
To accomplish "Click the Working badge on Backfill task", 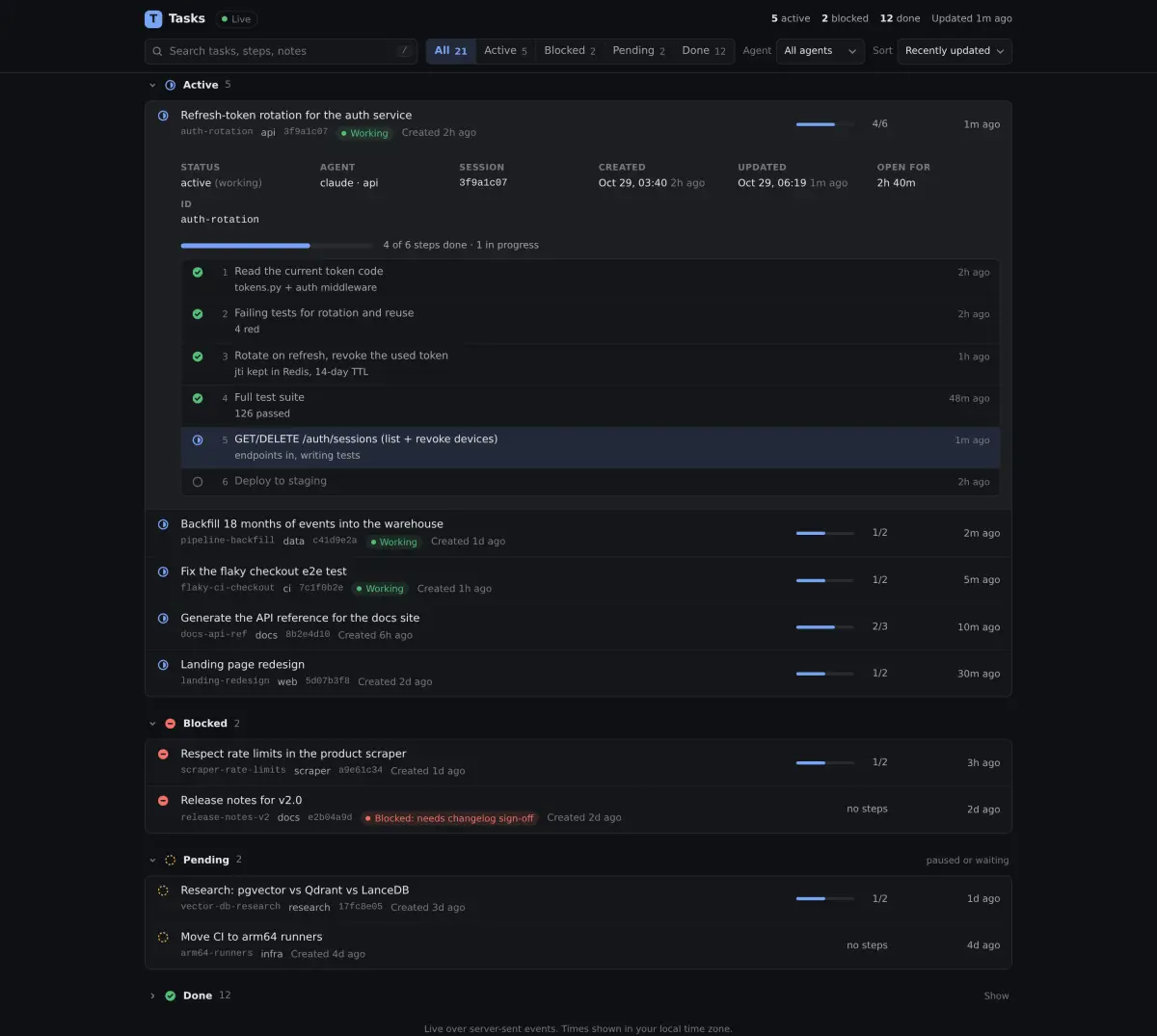I will (393, 543).
